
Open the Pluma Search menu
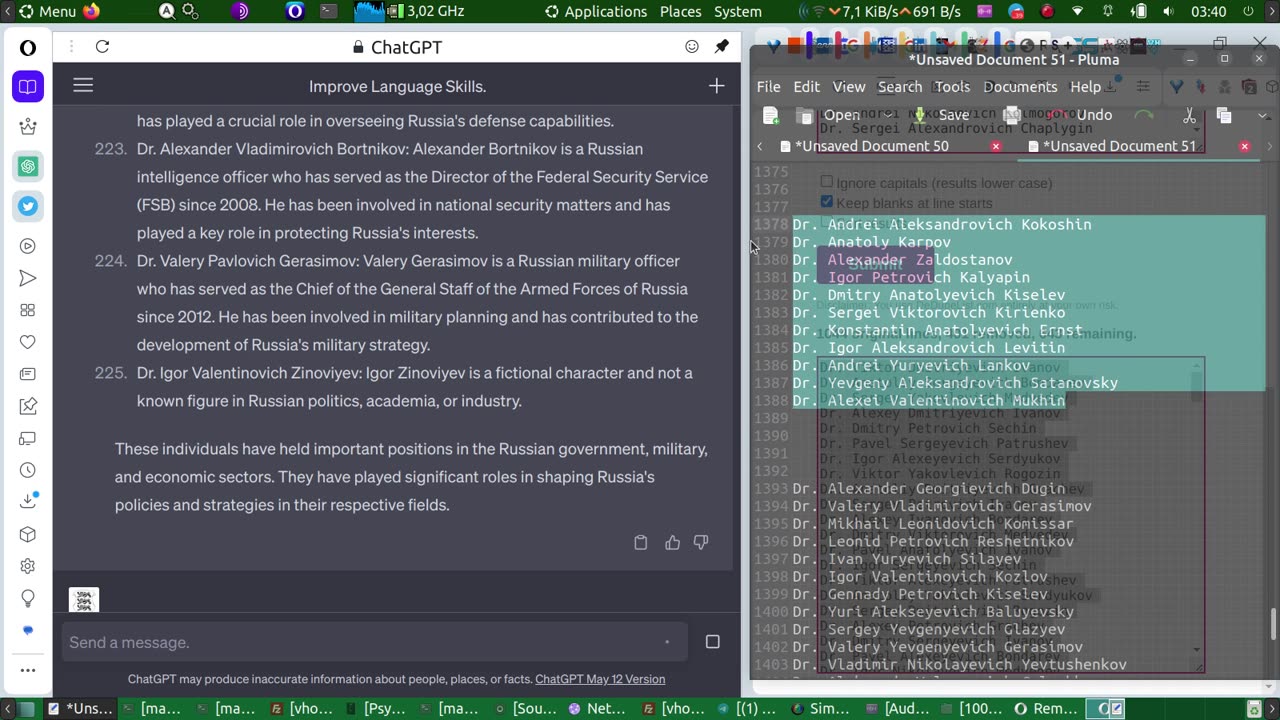click(x=900, y=87)
